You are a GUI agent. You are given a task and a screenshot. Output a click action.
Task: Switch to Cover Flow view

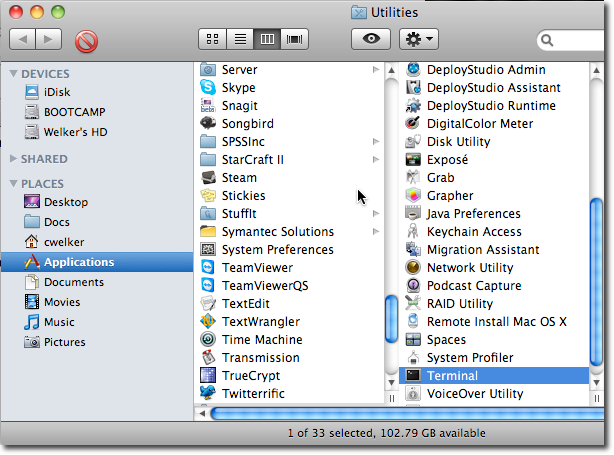[294, 39]
